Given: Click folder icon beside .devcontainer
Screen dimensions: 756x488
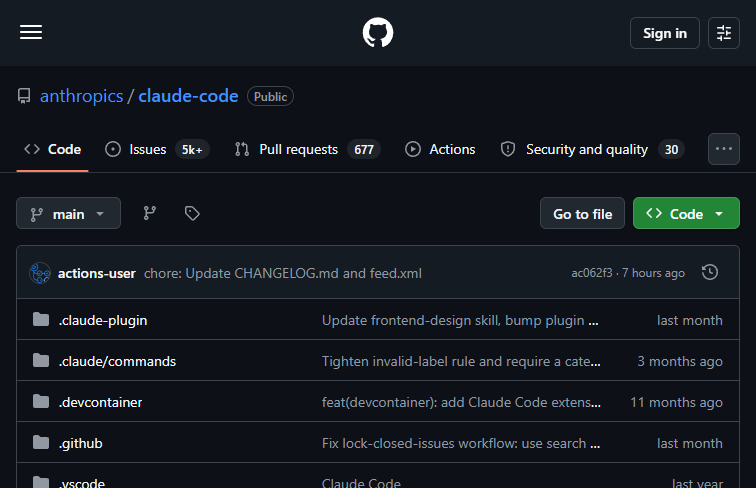Looking at the screenshot, I should click(41, 401).
